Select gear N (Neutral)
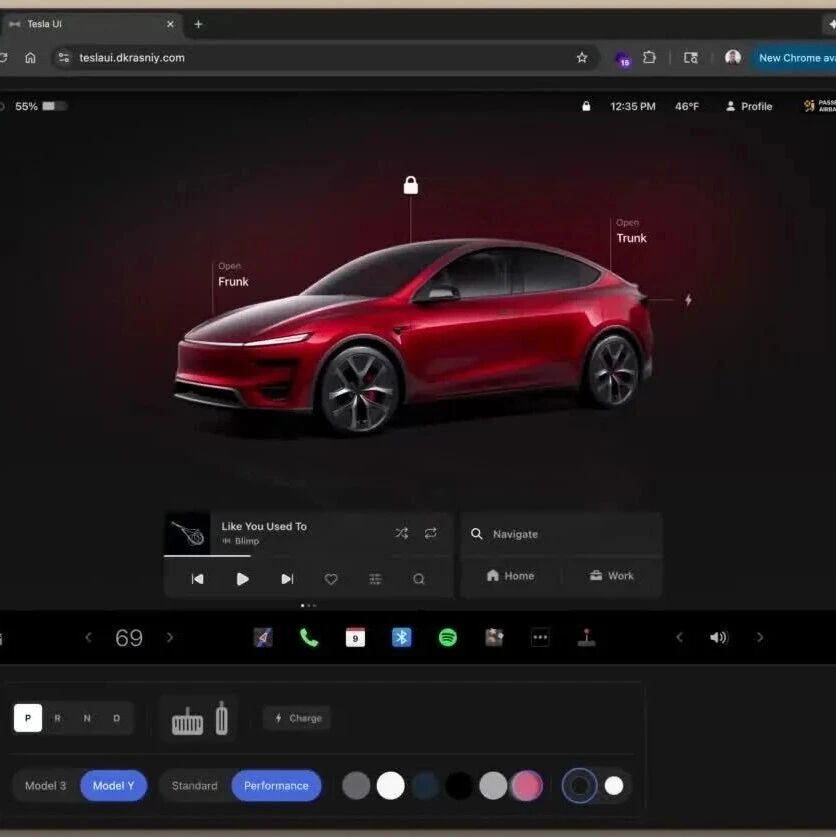The height and width of the screenshot is (837, 836). tap(87, 718)
